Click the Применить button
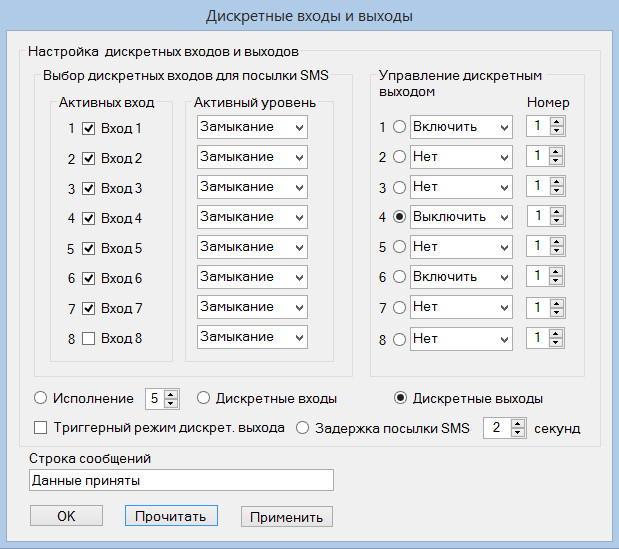 coord(287,517)
